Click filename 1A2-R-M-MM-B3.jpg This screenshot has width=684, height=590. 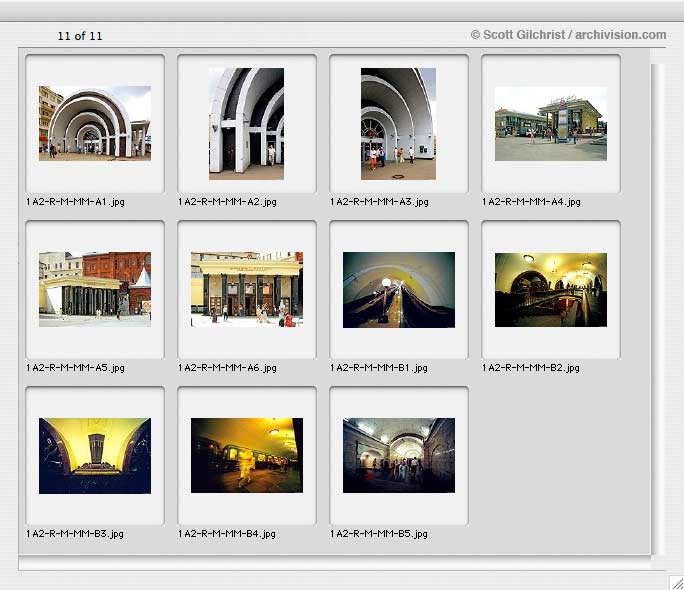point(75,534)
